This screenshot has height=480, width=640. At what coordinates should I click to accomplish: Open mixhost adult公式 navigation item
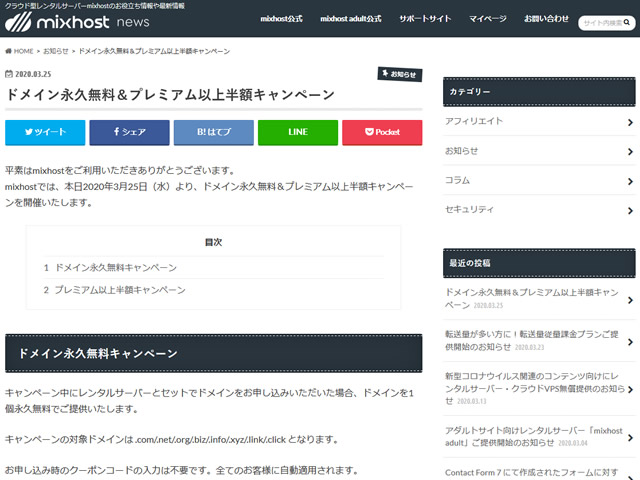point(351,19)
